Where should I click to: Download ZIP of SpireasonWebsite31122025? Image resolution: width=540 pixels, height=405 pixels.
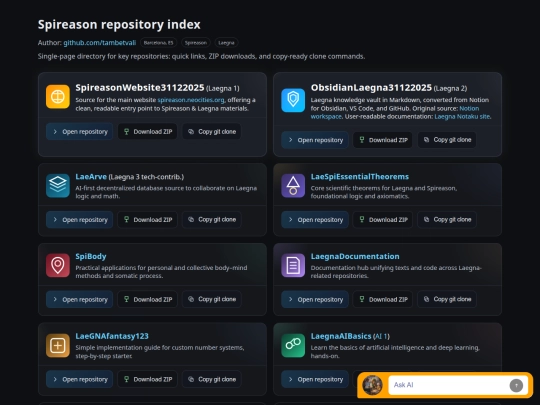click(147, 132)
